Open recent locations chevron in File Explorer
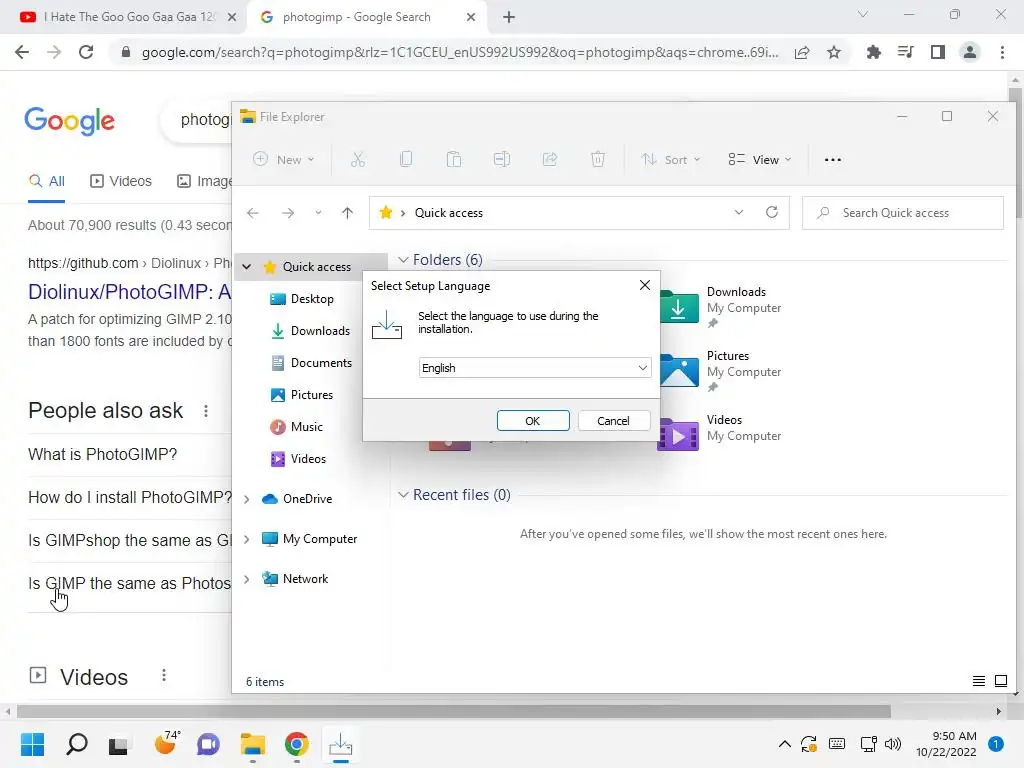This screenshot has width=1024, height=768. tap(318, 213)
